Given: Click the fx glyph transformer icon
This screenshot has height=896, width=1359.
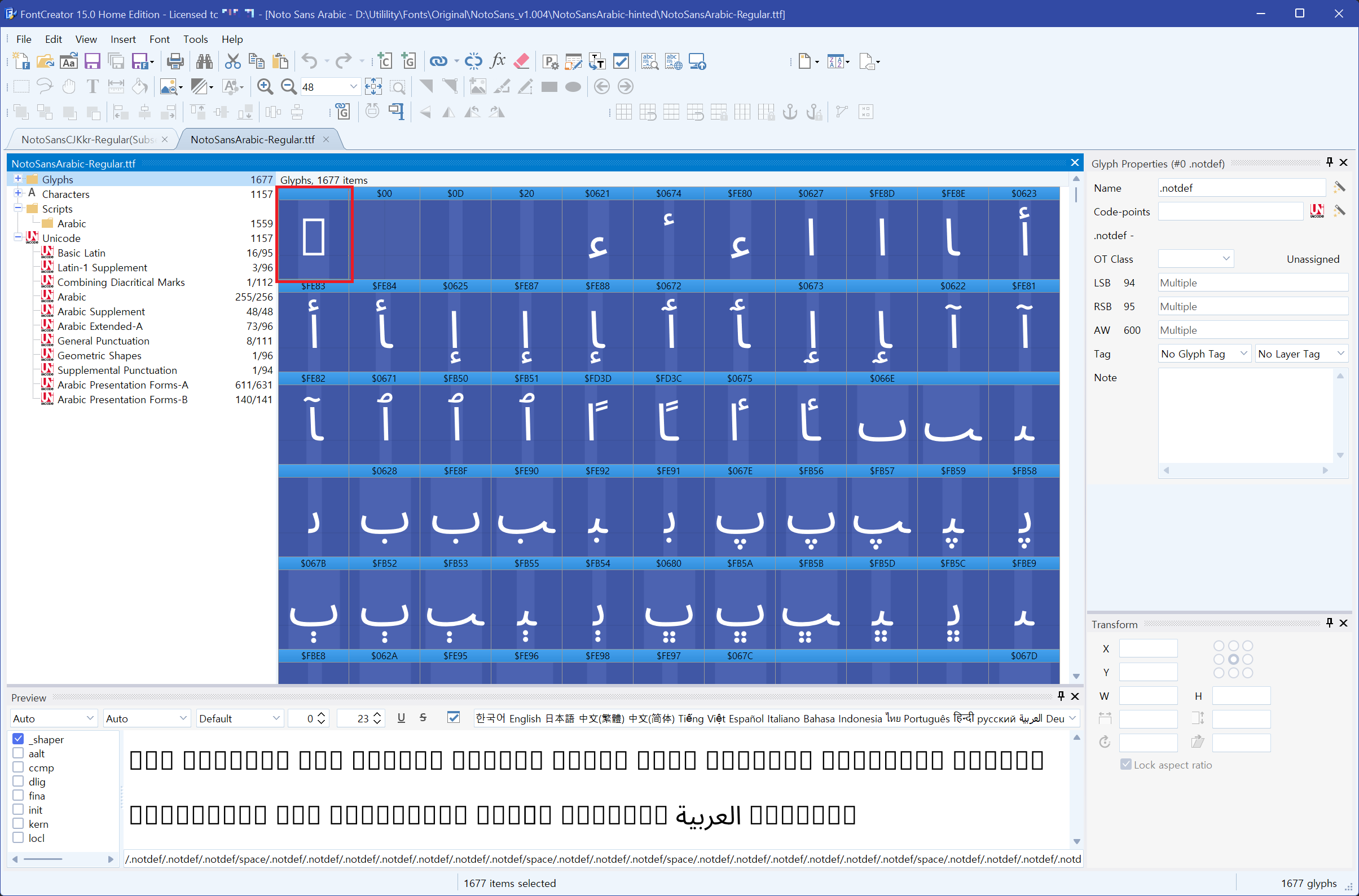Looking at the screenshot, I should [x=498, y=61].
